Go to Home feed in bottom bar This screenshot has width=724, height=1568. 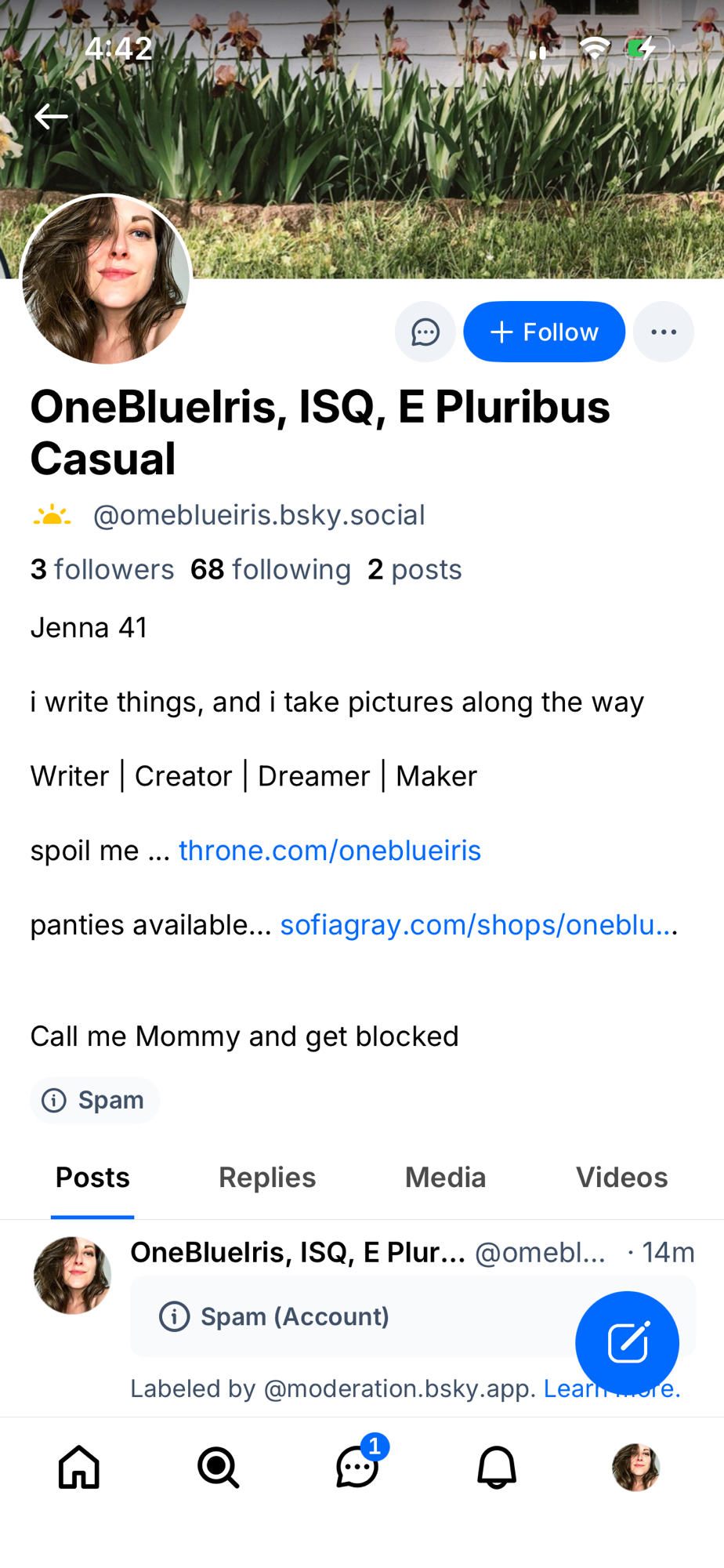(x=79, y=1467)
